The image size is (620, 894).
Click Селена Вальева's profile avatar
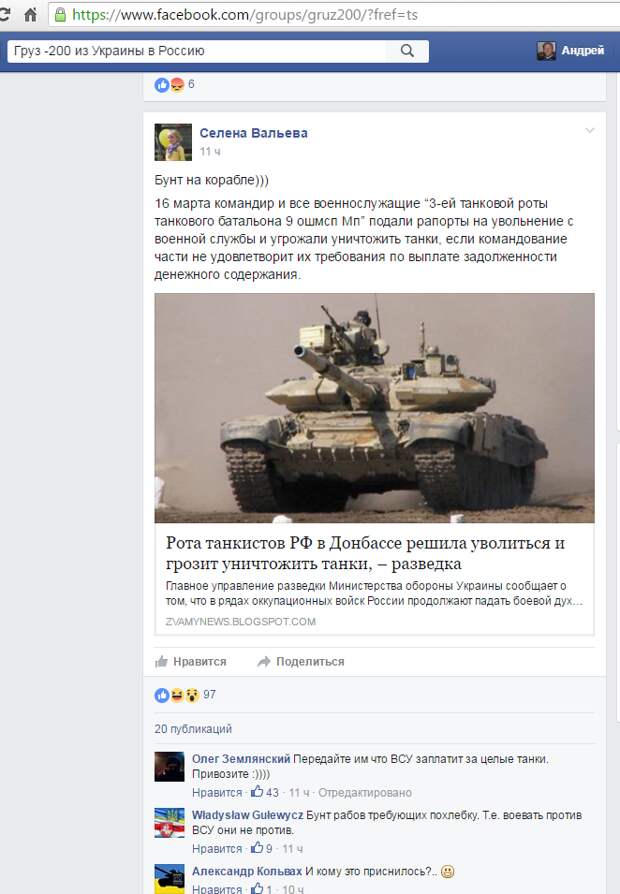(173, 142)
